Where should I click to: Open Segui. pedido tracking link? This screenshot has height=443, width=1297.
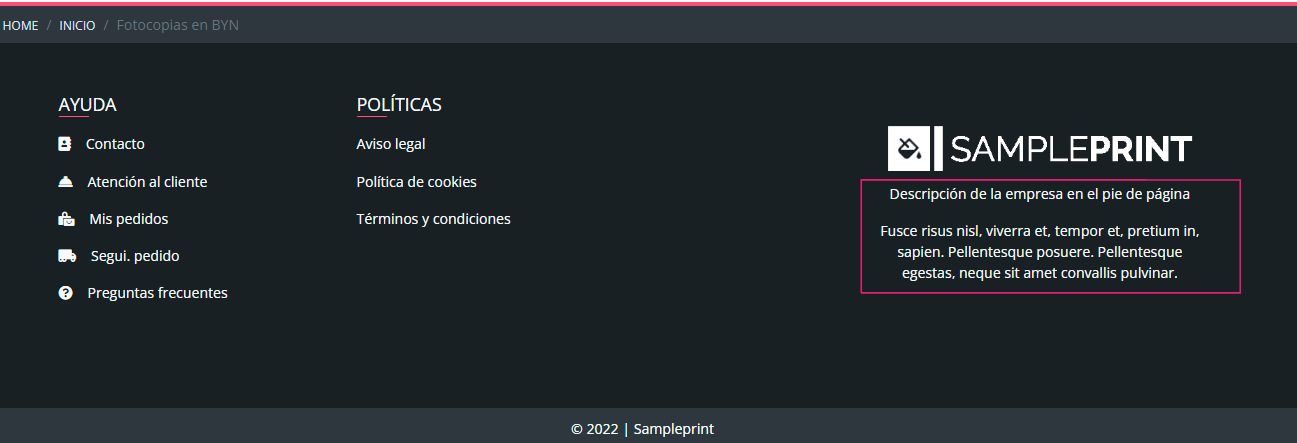click(135, 256)
